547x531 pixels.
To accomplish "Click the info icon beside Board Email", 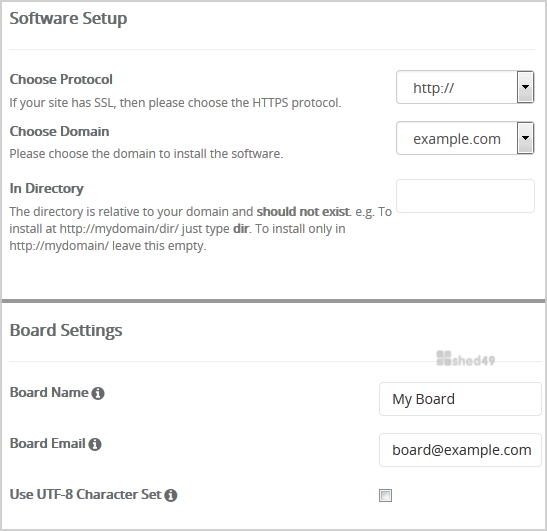I will click(x=95, y=444).
